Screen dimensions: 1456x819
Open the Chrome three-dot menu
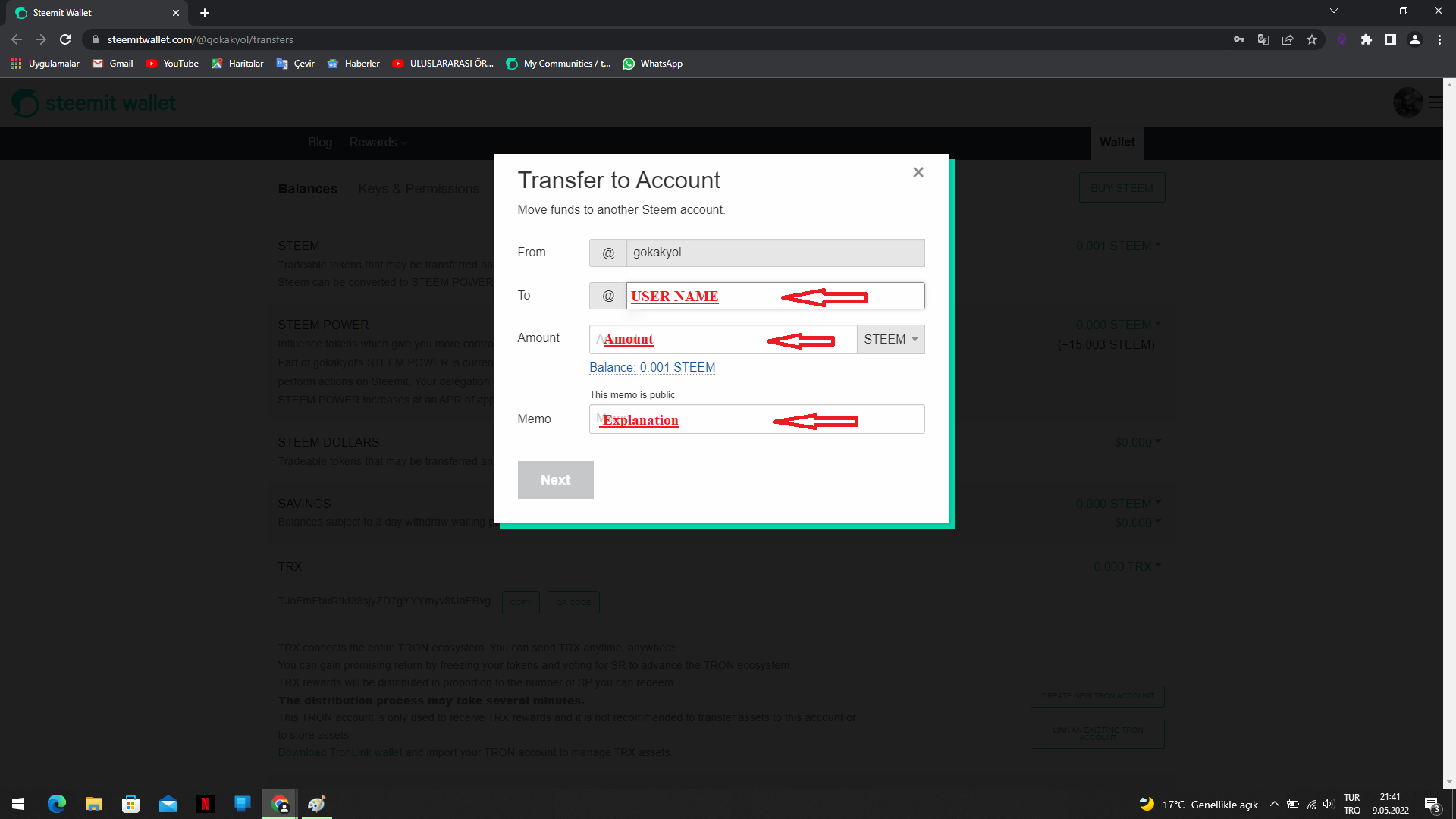pos(1439,39)
